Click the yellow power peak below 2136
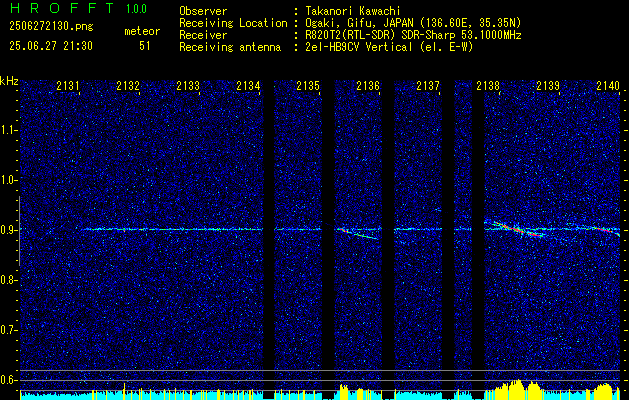This screenshot has width=629, height=400. [x=343, y=390]
